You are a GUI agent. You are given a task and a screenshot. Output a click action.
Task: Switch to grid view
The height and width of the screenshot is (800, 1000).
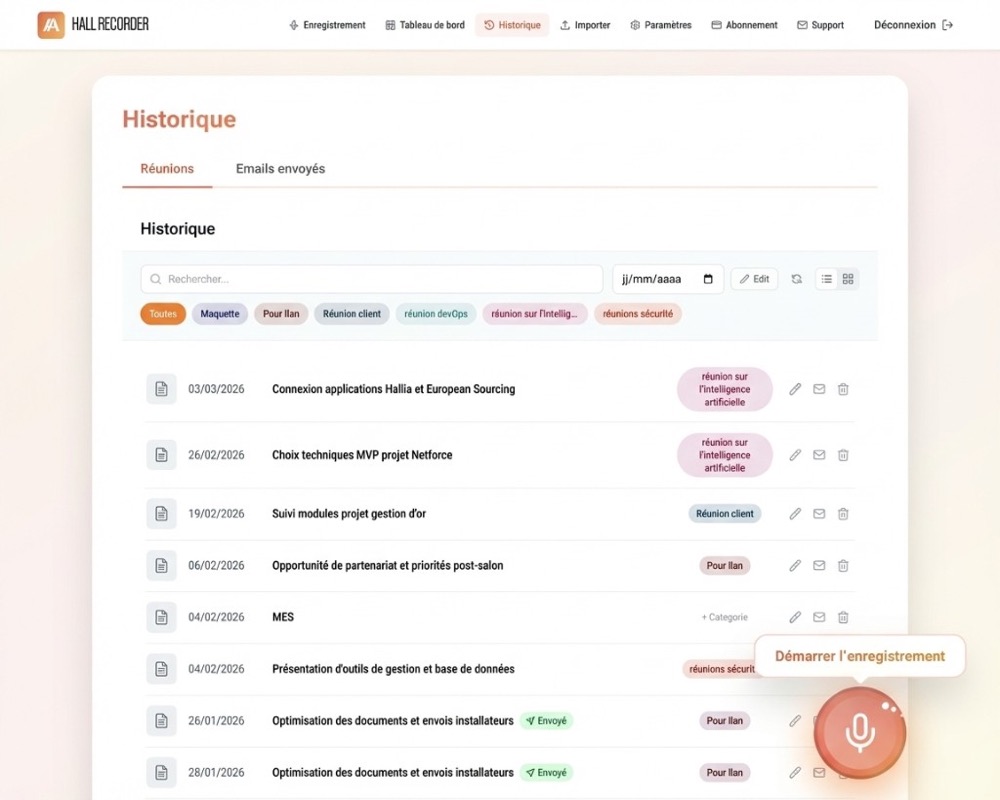coord(848,279)
